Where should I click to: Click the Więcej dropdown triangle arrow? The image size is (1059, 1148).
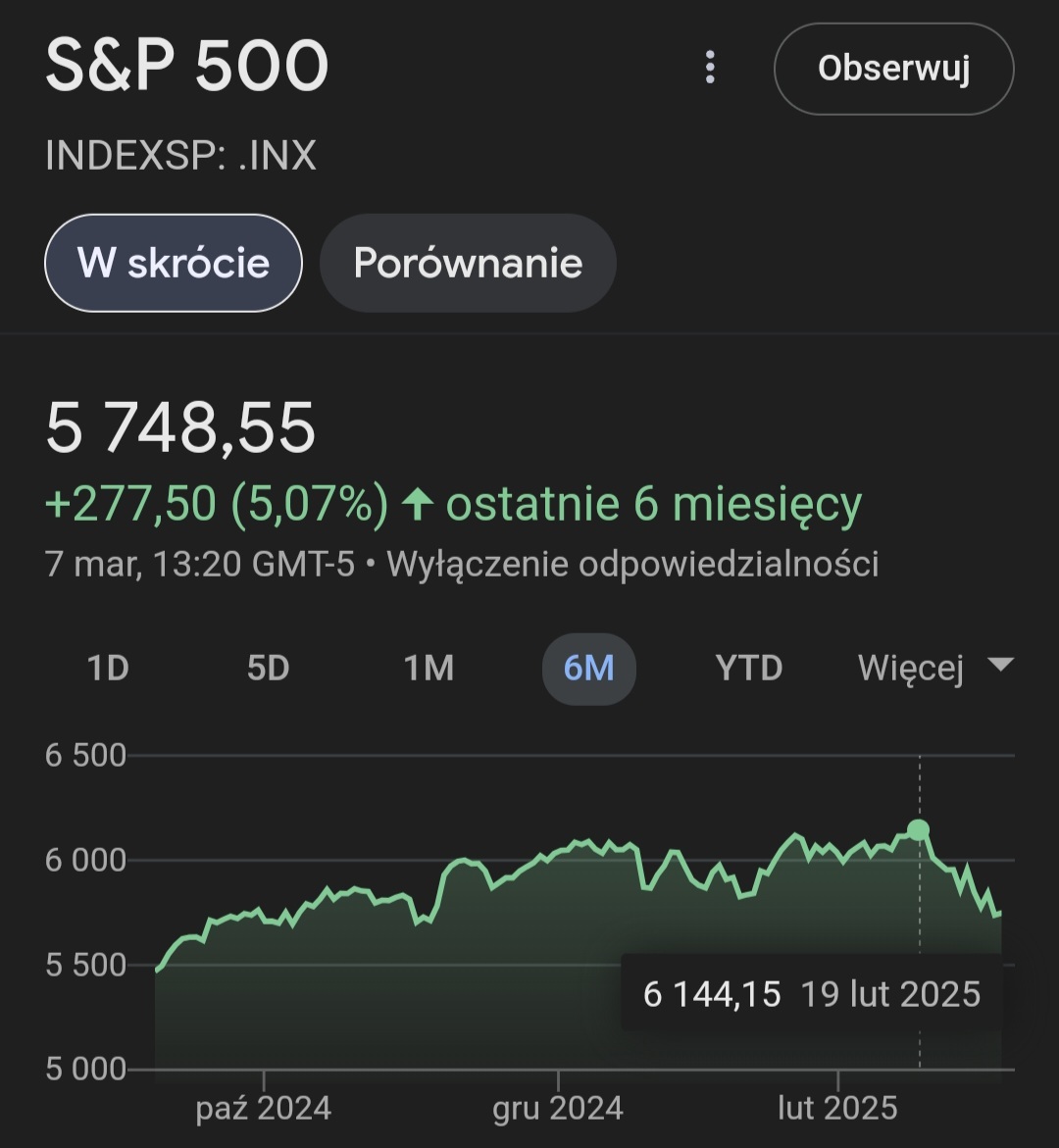(x=999, y=665)
